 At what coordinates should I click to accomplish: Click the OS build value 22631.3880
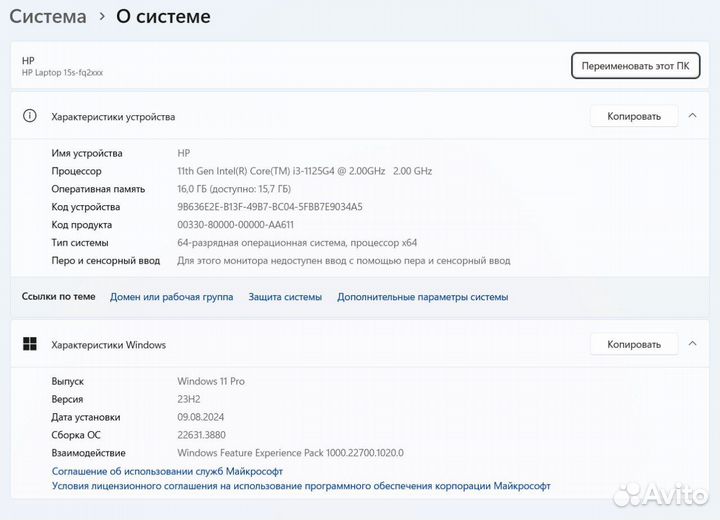[x=202, y=435]
